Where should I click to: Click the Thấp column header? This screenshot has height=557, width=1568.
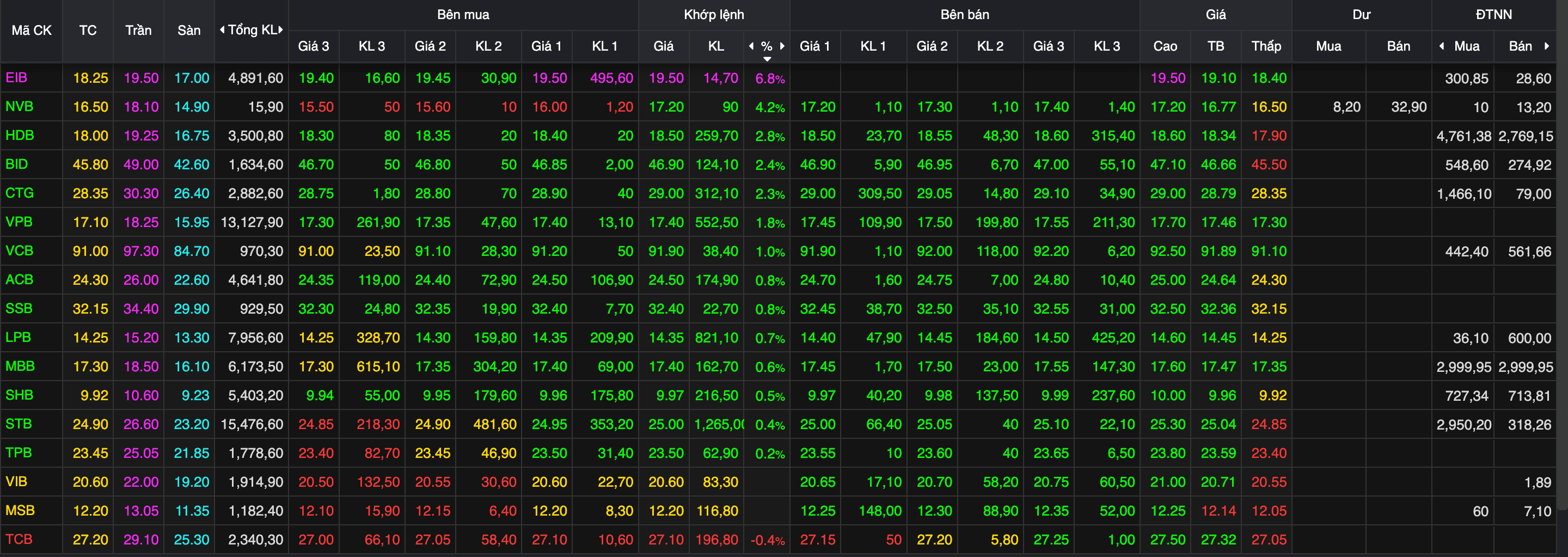coord(1266,46)
